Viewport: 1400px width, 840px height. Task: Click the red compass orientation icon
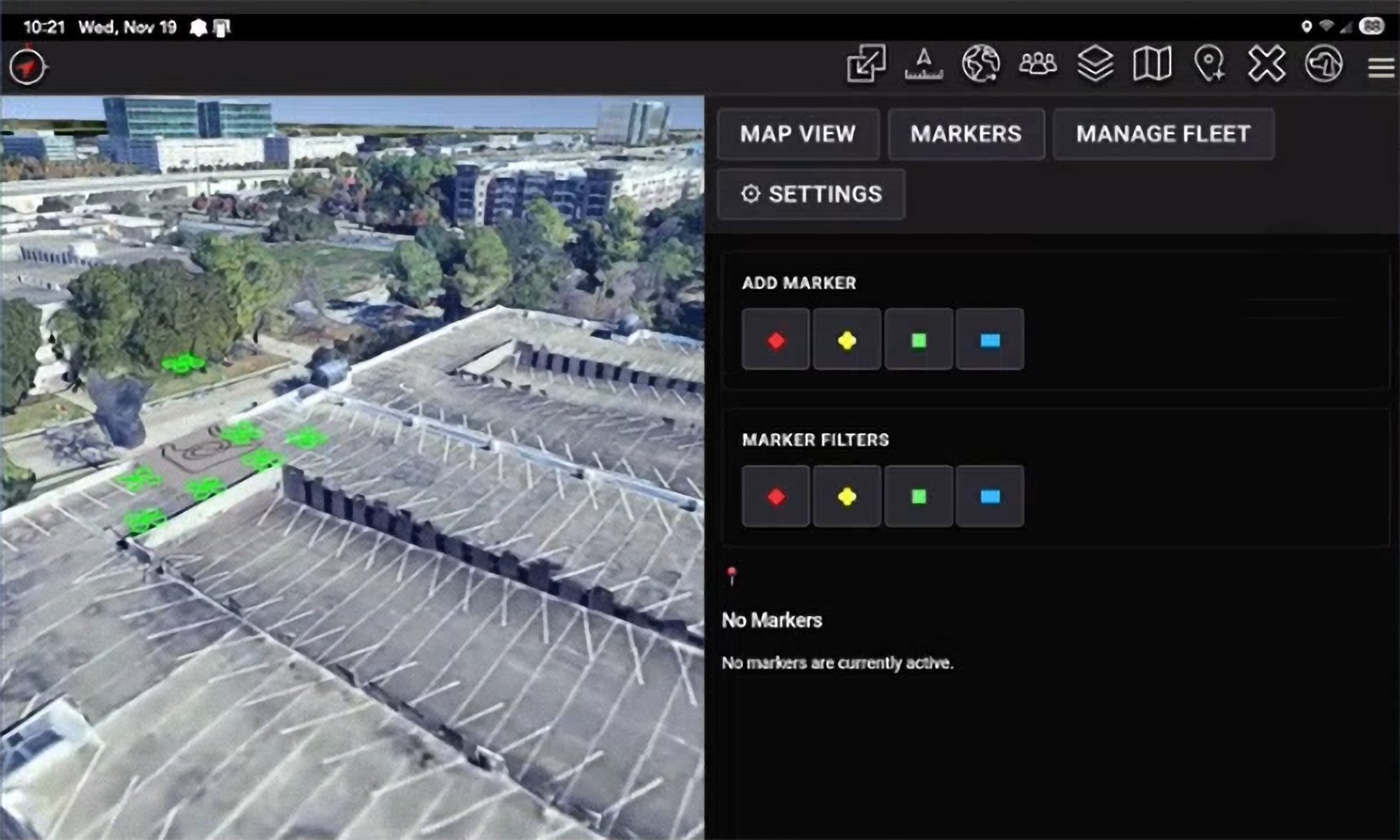28,66
